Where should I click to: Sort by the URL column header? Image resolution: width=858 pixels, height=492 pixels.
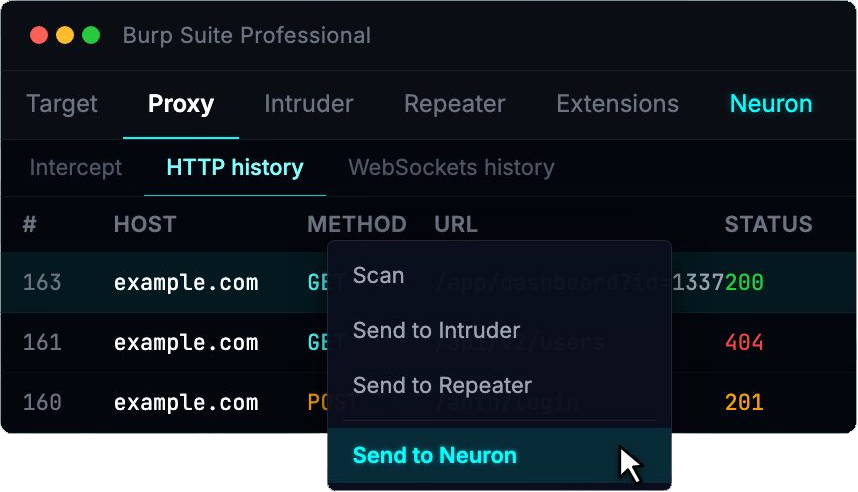[456, 224]
